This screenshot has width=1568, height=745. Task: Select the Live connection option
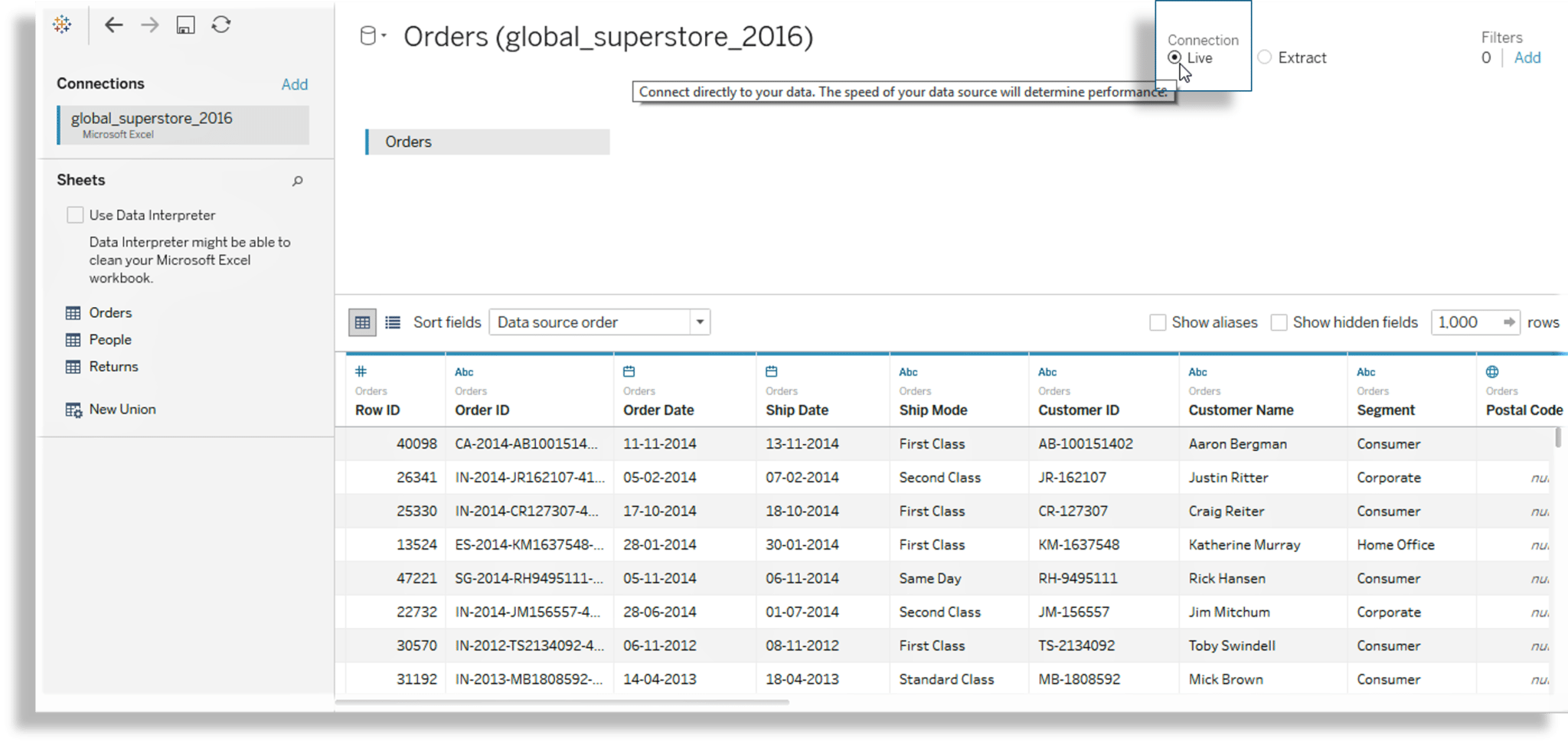1174,57
